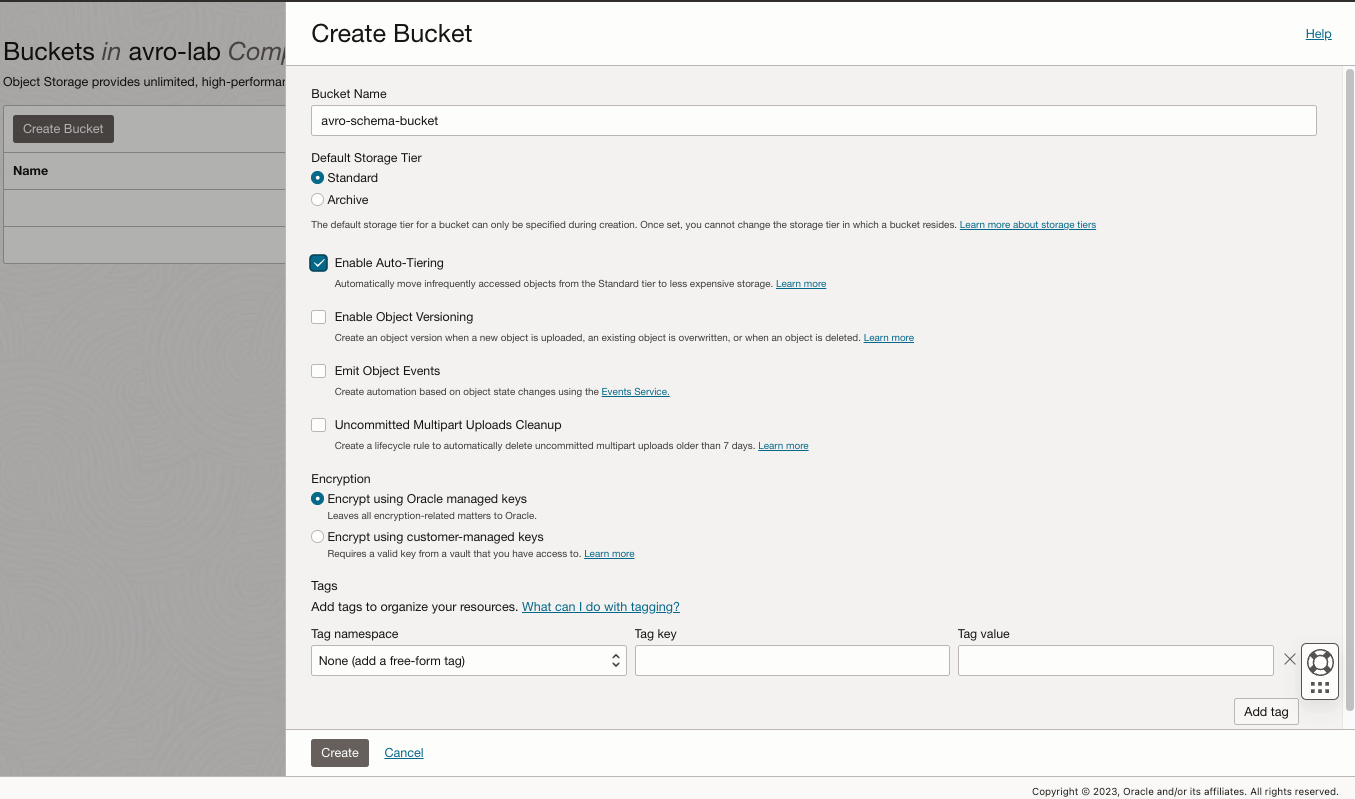Cancel the bucket creation
Screen dimensions: 1355x799
(x=404, y=753)
